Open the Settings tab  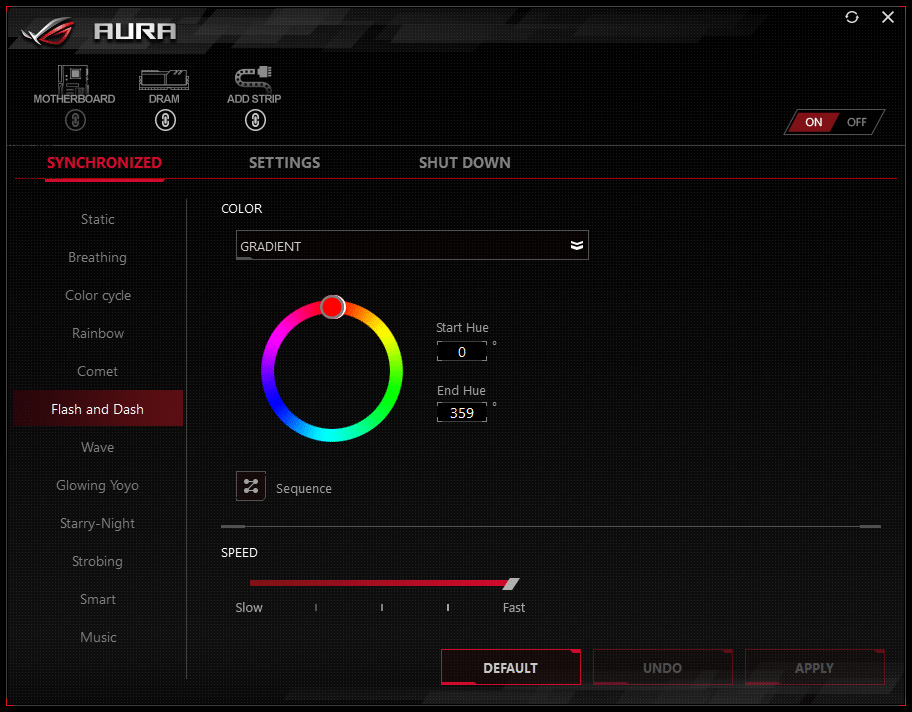tap(284, 163)
